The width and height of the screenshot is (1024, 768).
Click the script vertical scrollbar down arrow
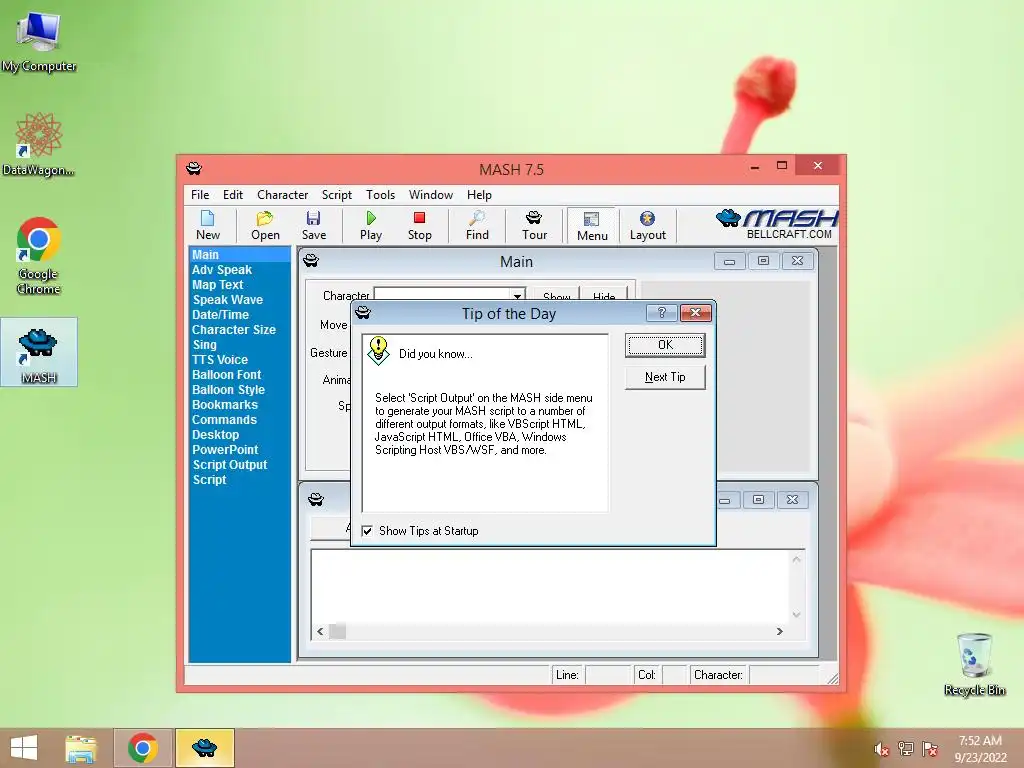pyautogui.click(x=796, y=615)
